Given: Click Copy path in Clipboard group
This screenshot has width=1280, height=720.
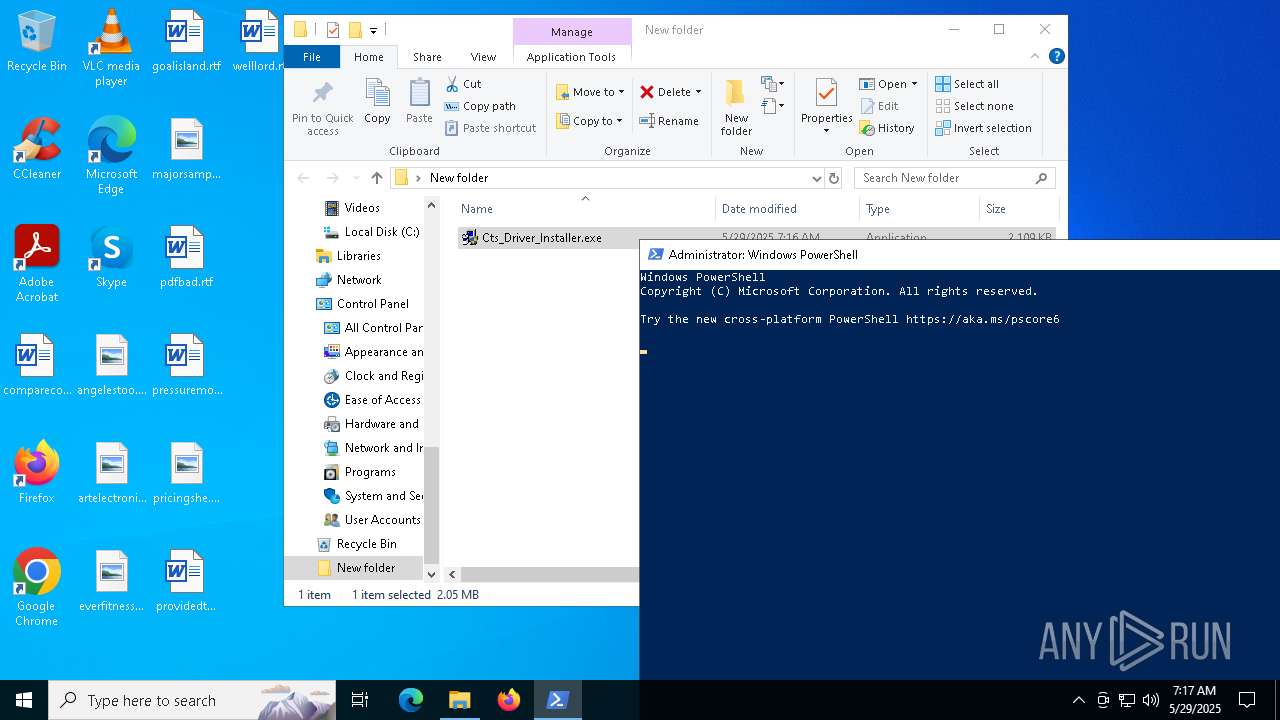Looking at the screenshot, I should point(480,106).
